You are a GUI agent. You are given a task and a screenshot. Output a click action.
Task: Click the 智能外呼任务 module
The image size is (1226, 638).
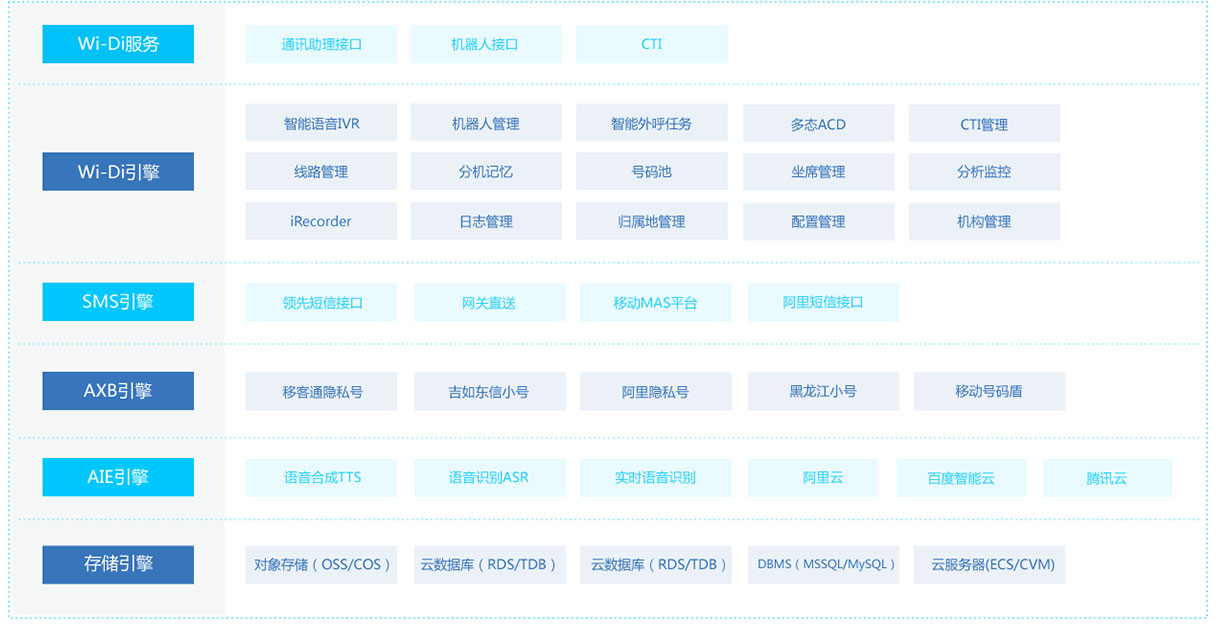click(652, 124)
